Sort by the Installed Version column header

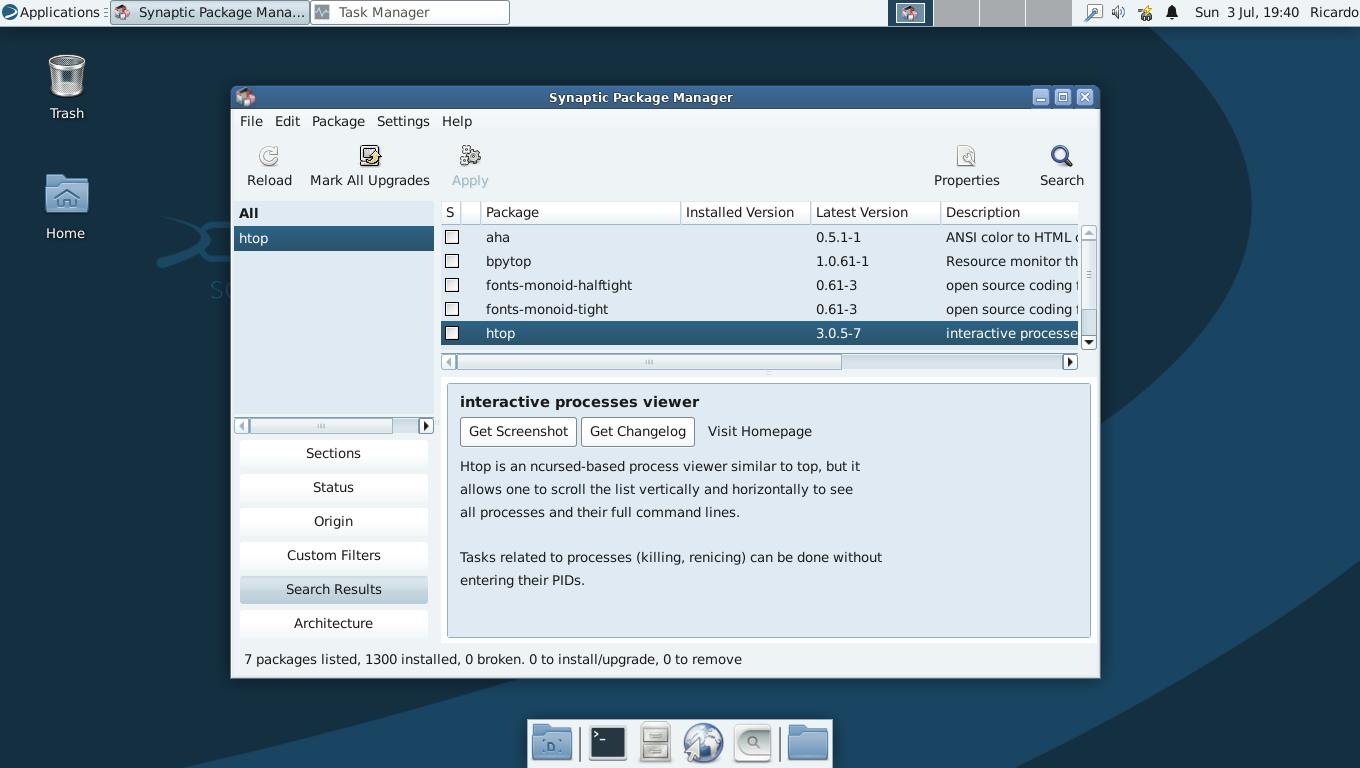[745, 212]
